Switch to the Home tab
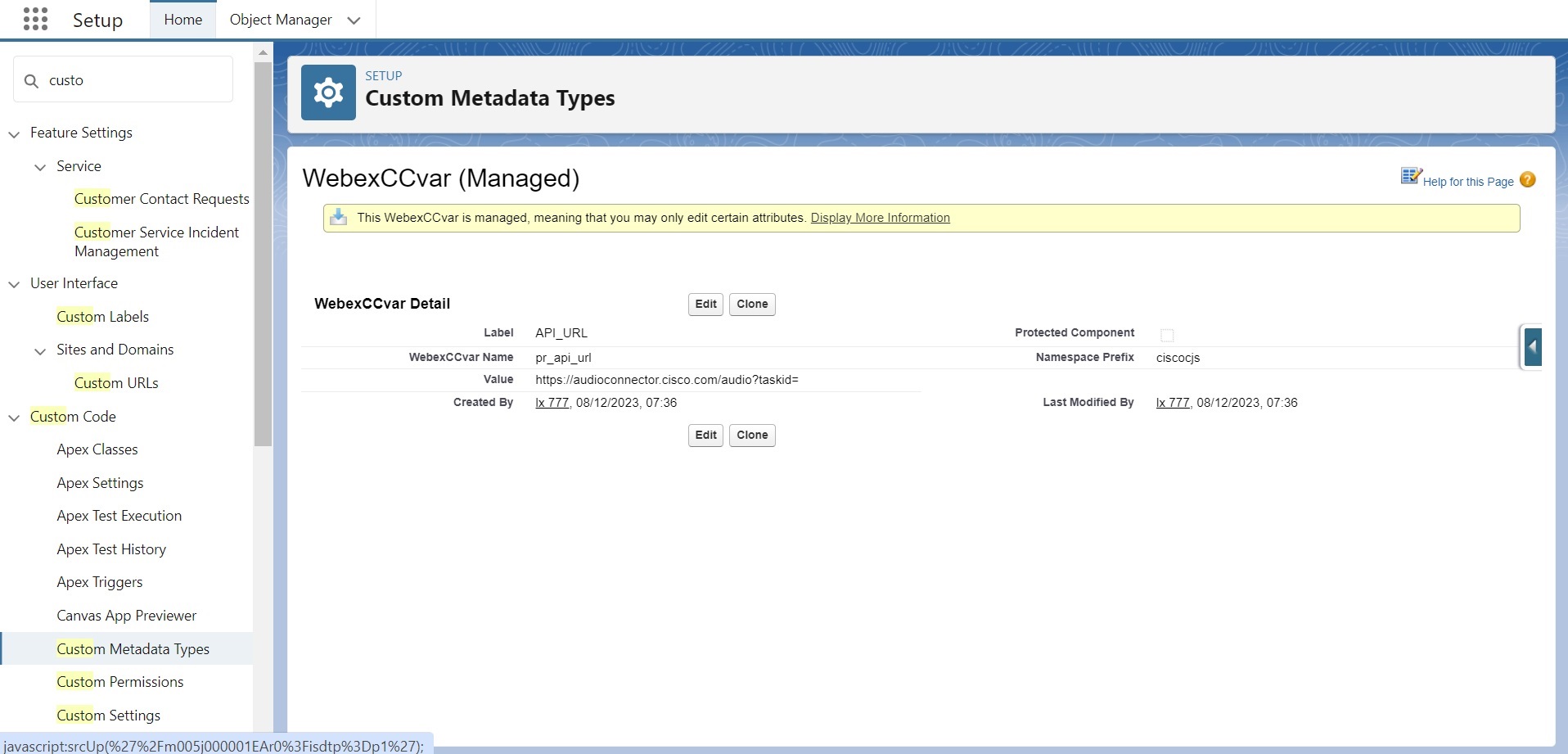 pos(182,20)
